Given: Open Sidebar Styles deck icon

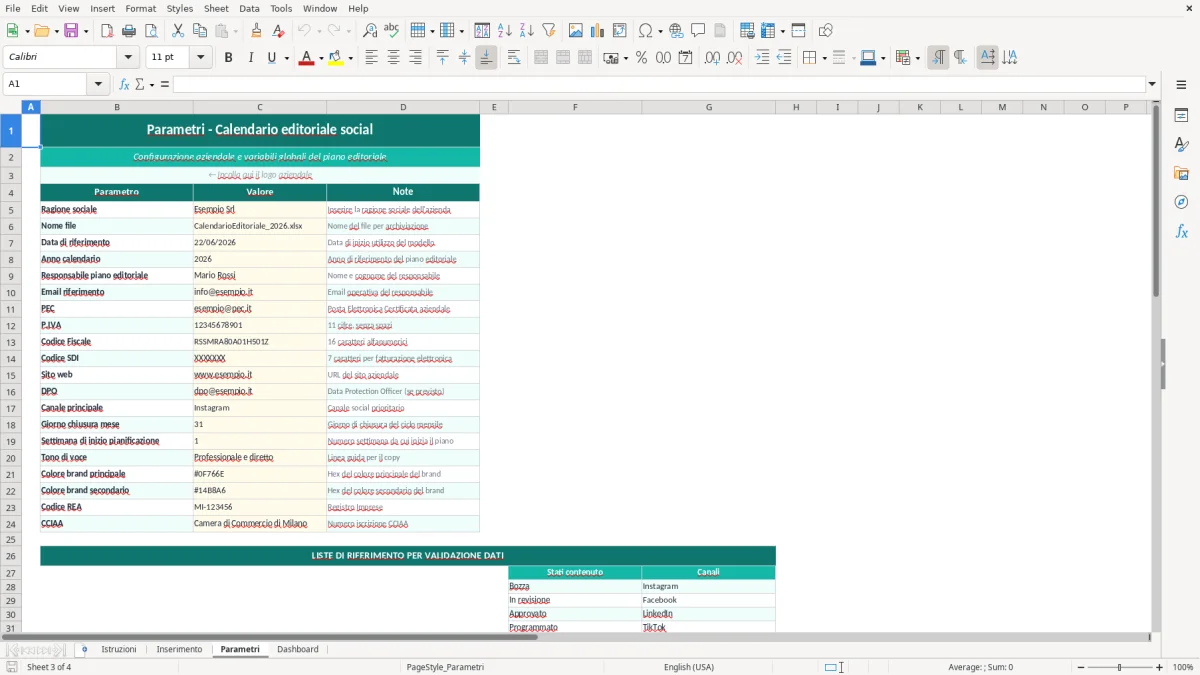Looking at the screenshot, I should (x=1181, y=145).
